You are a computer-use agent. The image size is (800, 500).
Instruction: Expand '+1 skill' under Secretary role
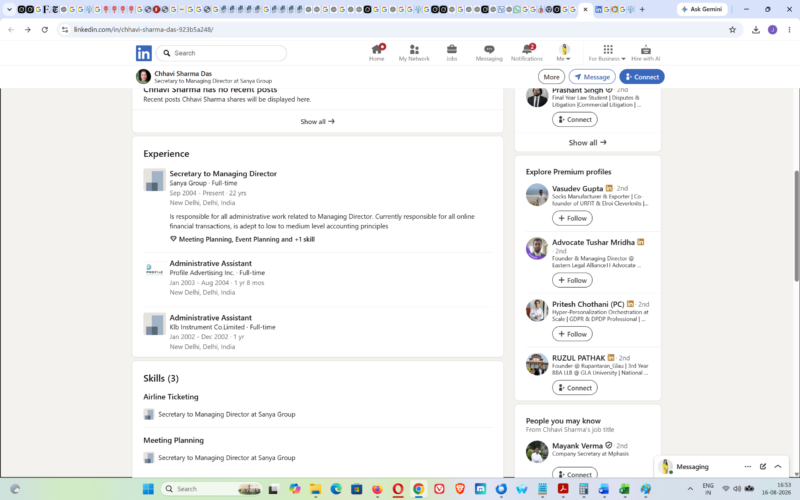[304, 239]
